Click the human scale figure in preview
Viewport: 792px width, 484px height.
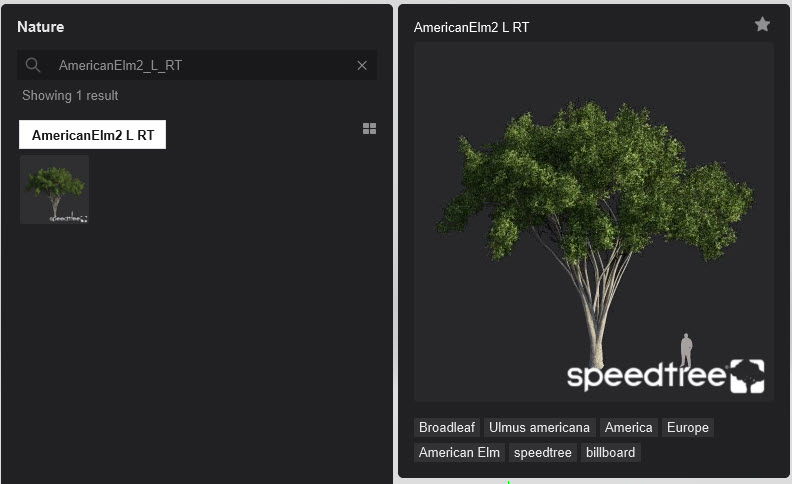tap(686, 349)
